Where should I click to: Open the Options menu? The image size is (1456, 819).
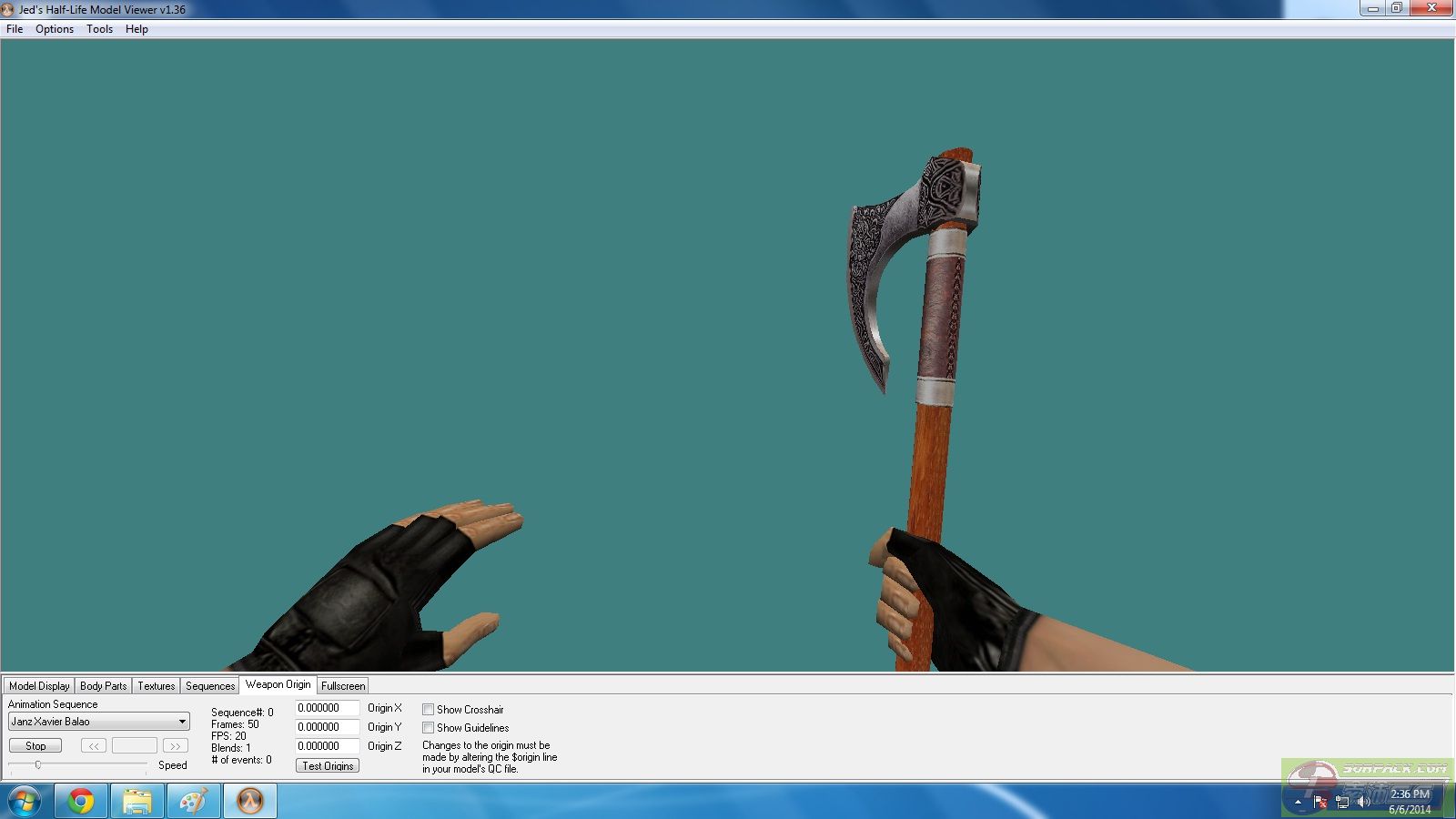[x=55, y=29]
